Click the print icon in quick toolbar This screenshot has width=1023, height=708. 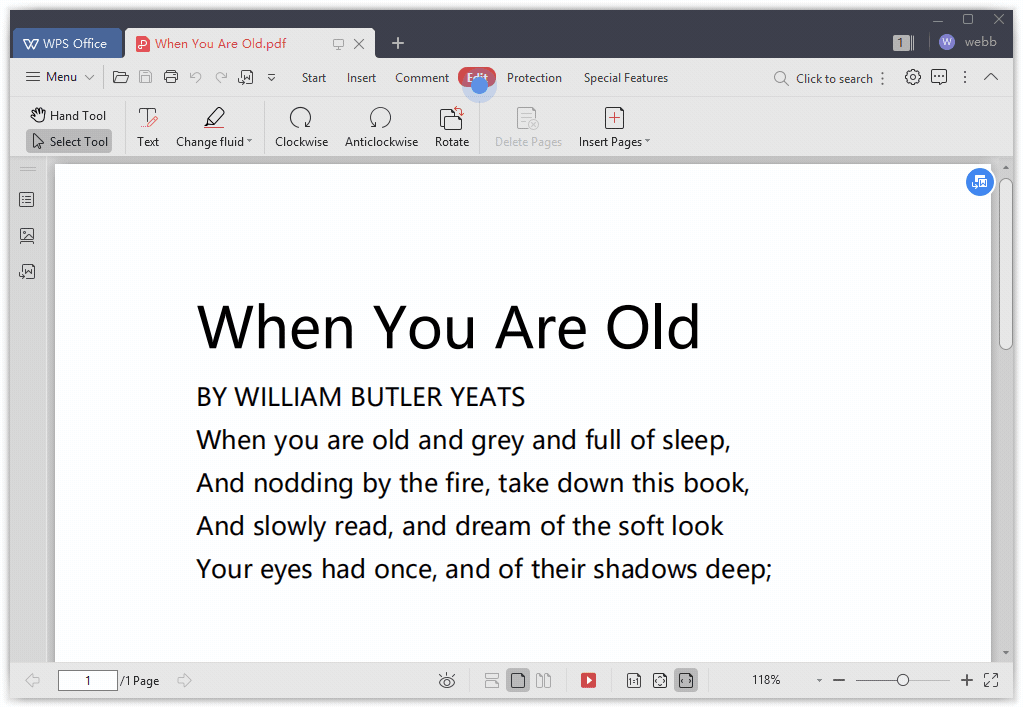click(x=171, y=77)
